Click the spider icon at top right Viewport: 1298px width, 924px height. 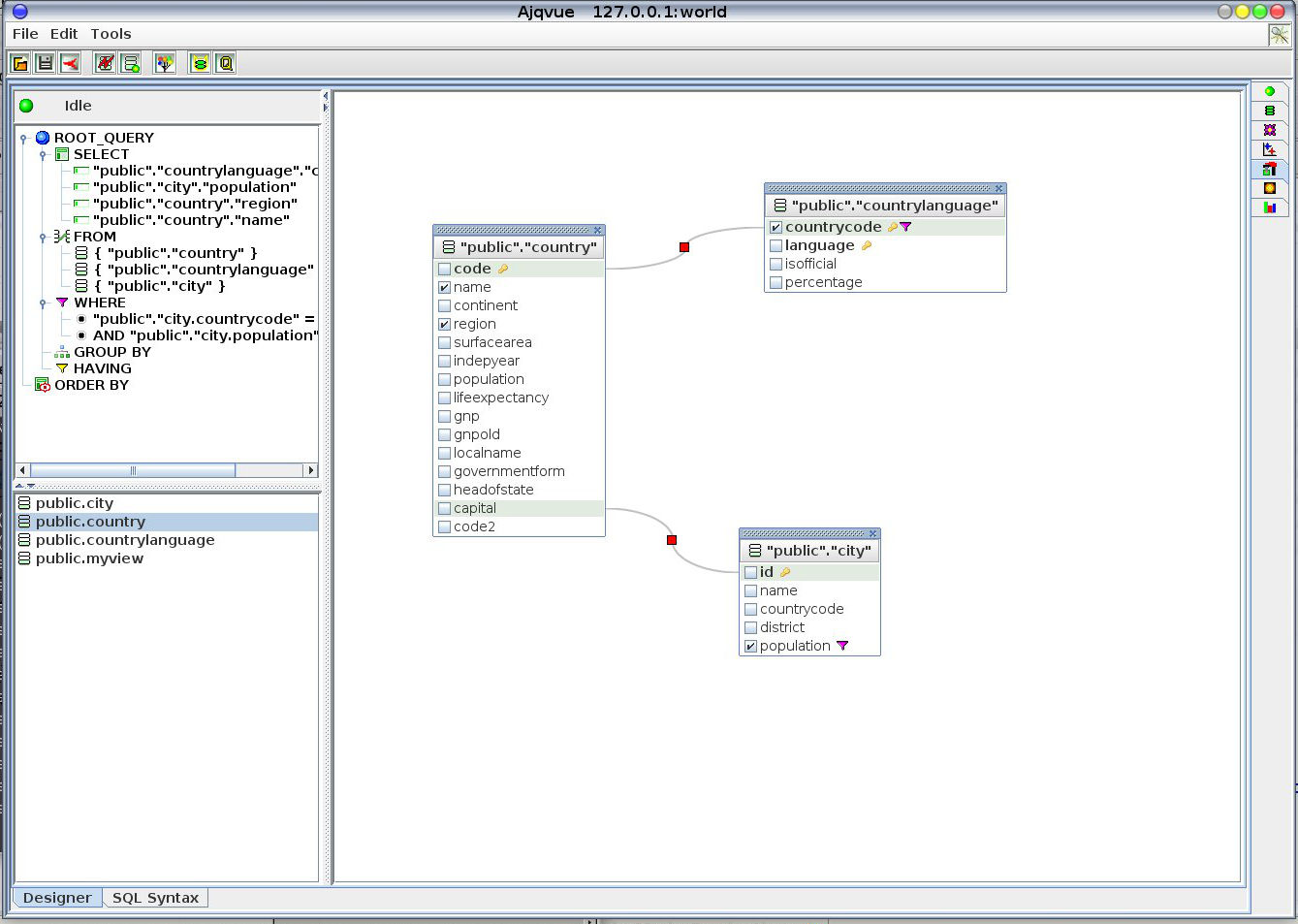tap(1280, 35)
